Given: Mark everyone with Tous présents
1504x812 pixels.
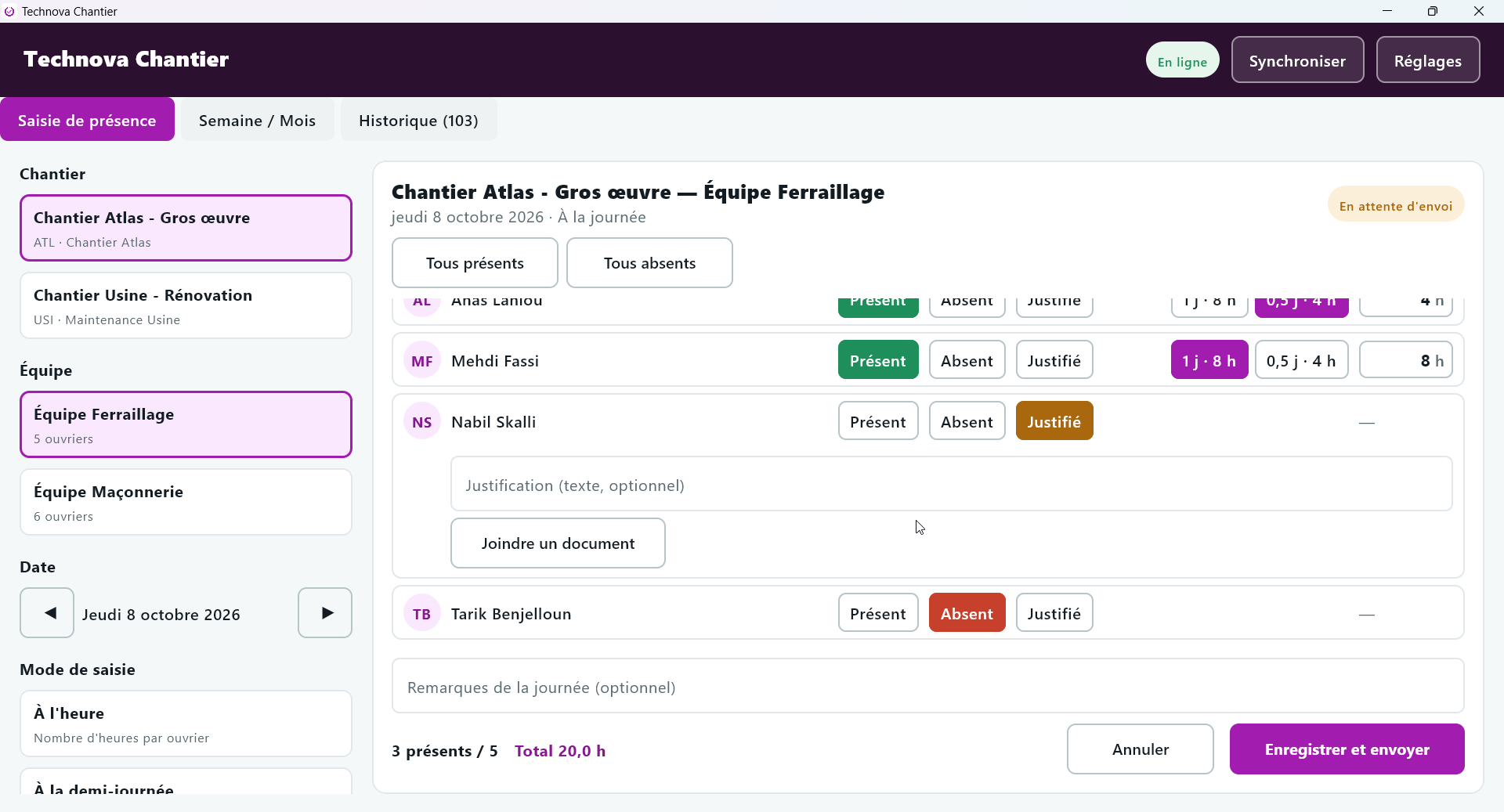Looking at the screenshot, I should [475, 263].
